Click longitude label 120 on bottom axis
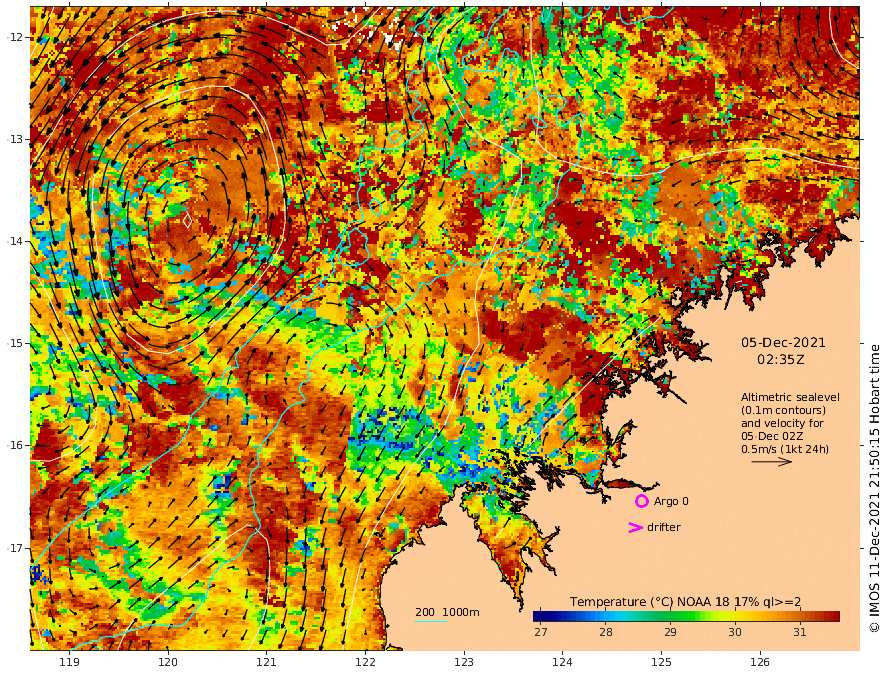This screenshot has height=680, width=880. click(168, 663)
